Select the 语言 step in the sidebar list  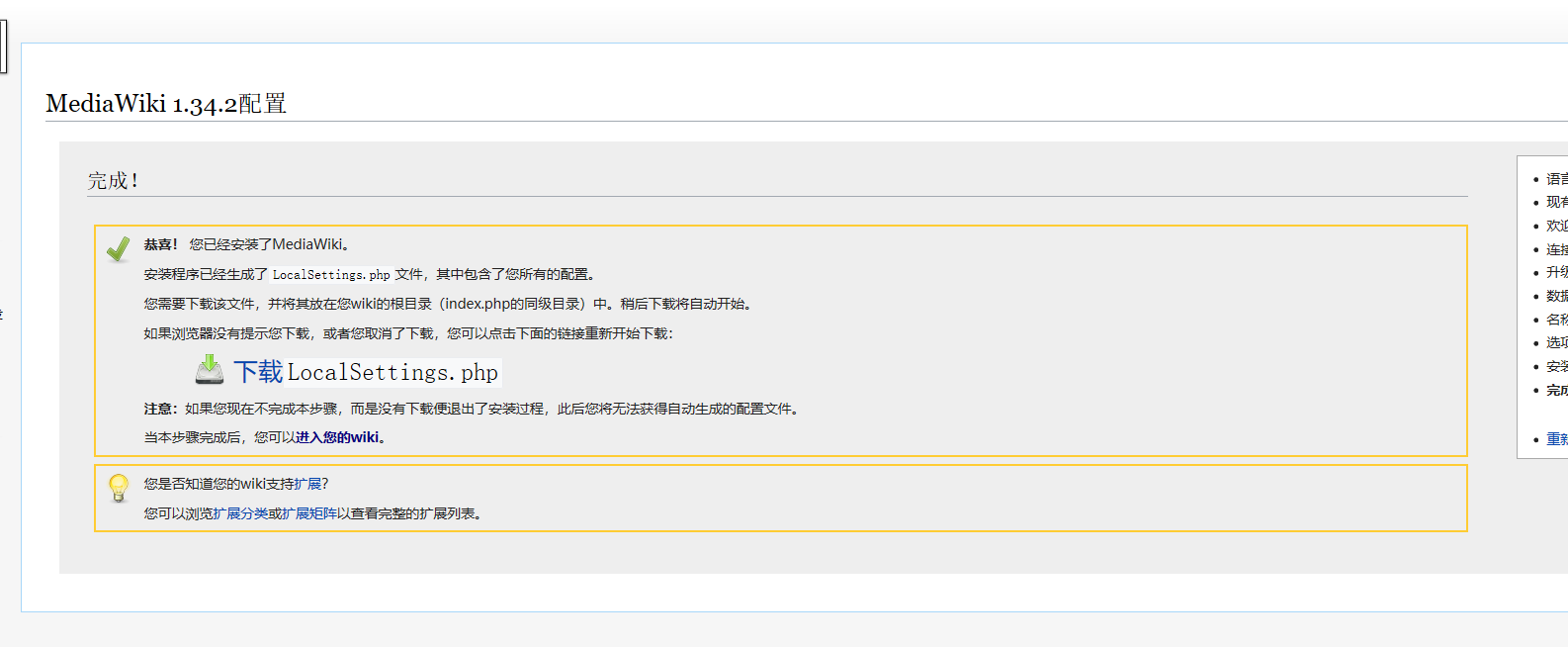pyautogui.click(x=1556, y=179)
